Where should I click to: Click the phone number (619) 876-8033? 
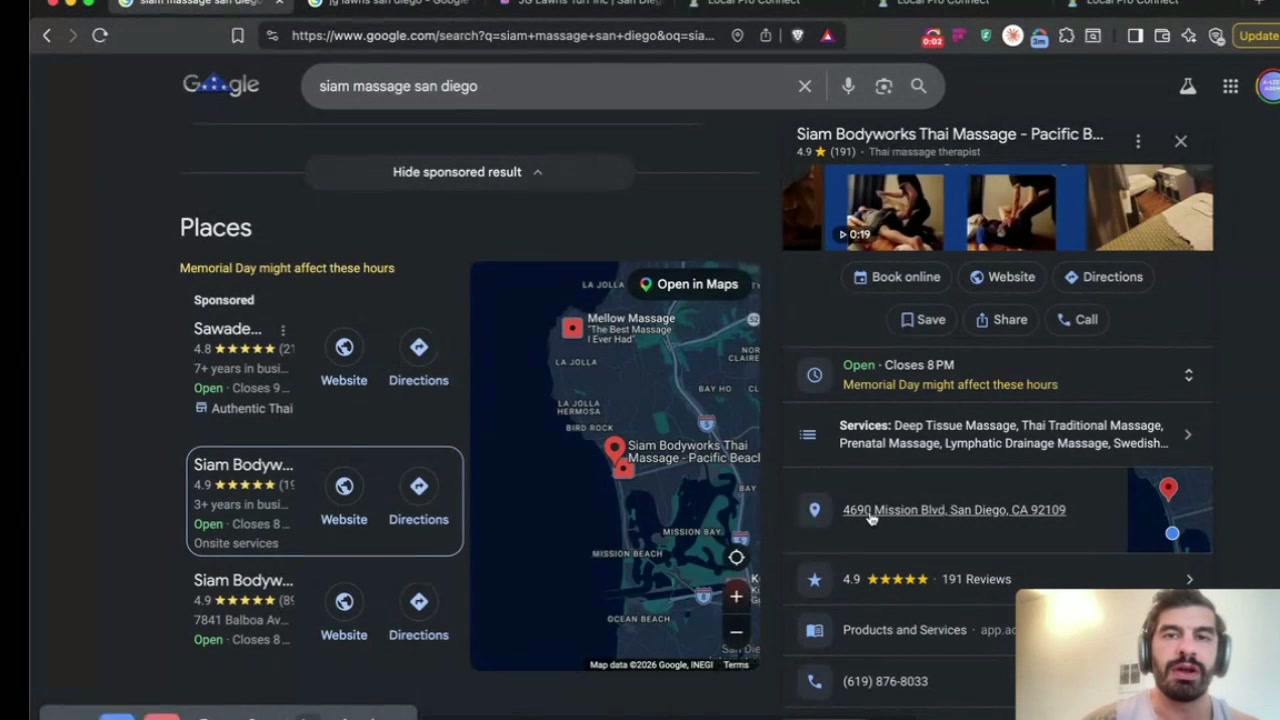pyautogui.click(x=885, y=681)
